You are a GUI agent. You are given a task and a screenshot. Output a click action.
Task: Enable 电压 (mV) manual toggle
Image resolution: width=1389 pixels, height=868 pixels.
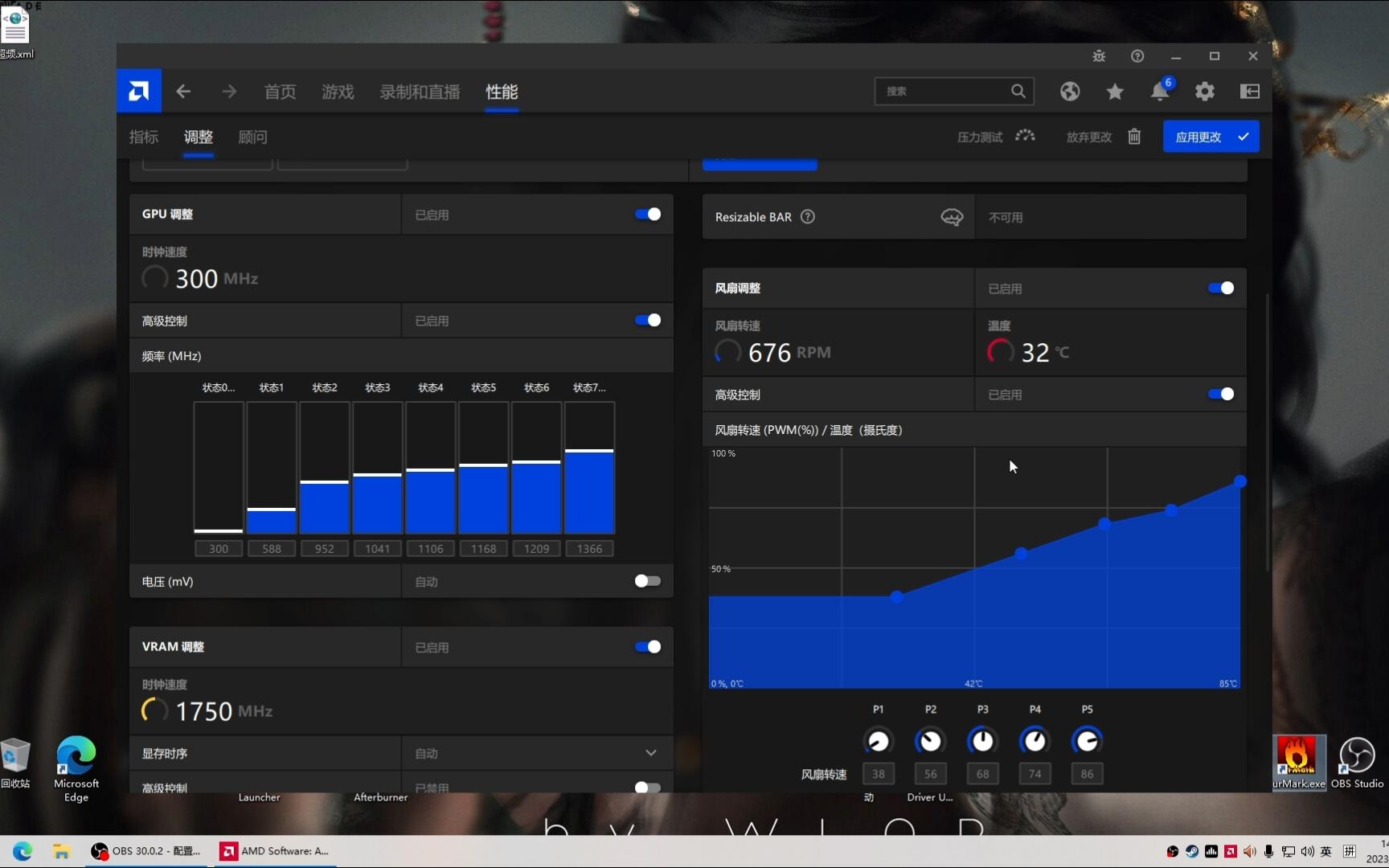click(648, 581)
